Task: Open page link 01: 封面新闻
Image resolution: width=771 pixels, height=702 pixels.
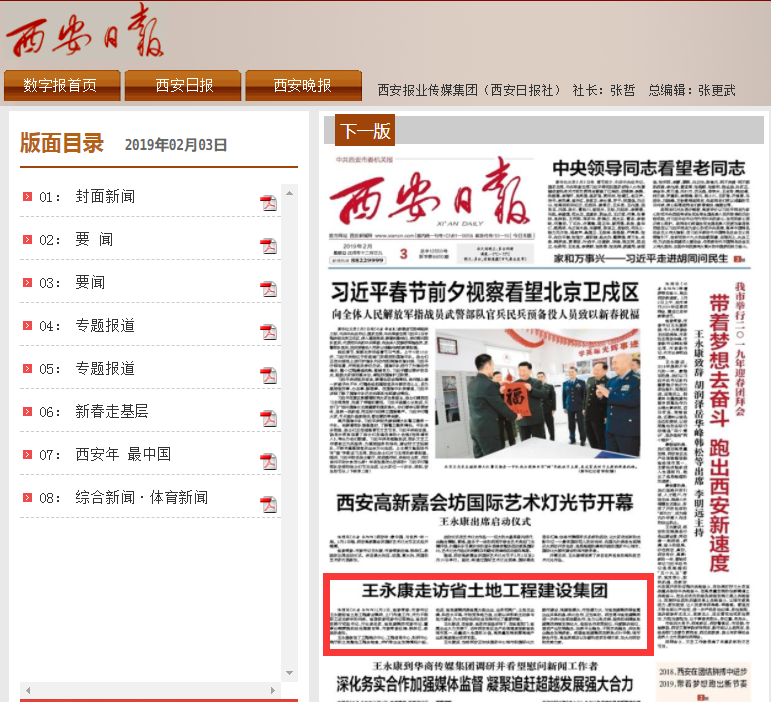Action: point(104,197)
